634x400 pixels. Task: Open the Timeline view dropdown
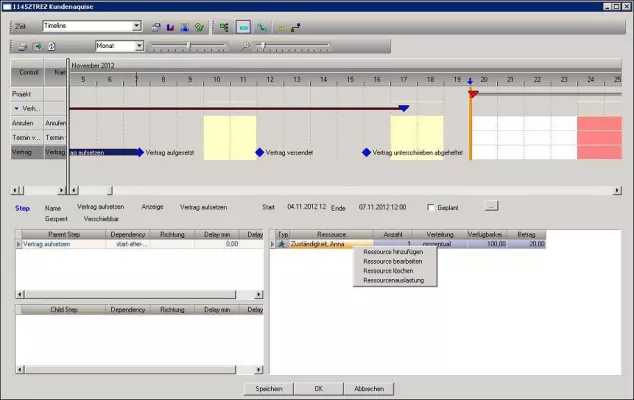click(136, 26)
